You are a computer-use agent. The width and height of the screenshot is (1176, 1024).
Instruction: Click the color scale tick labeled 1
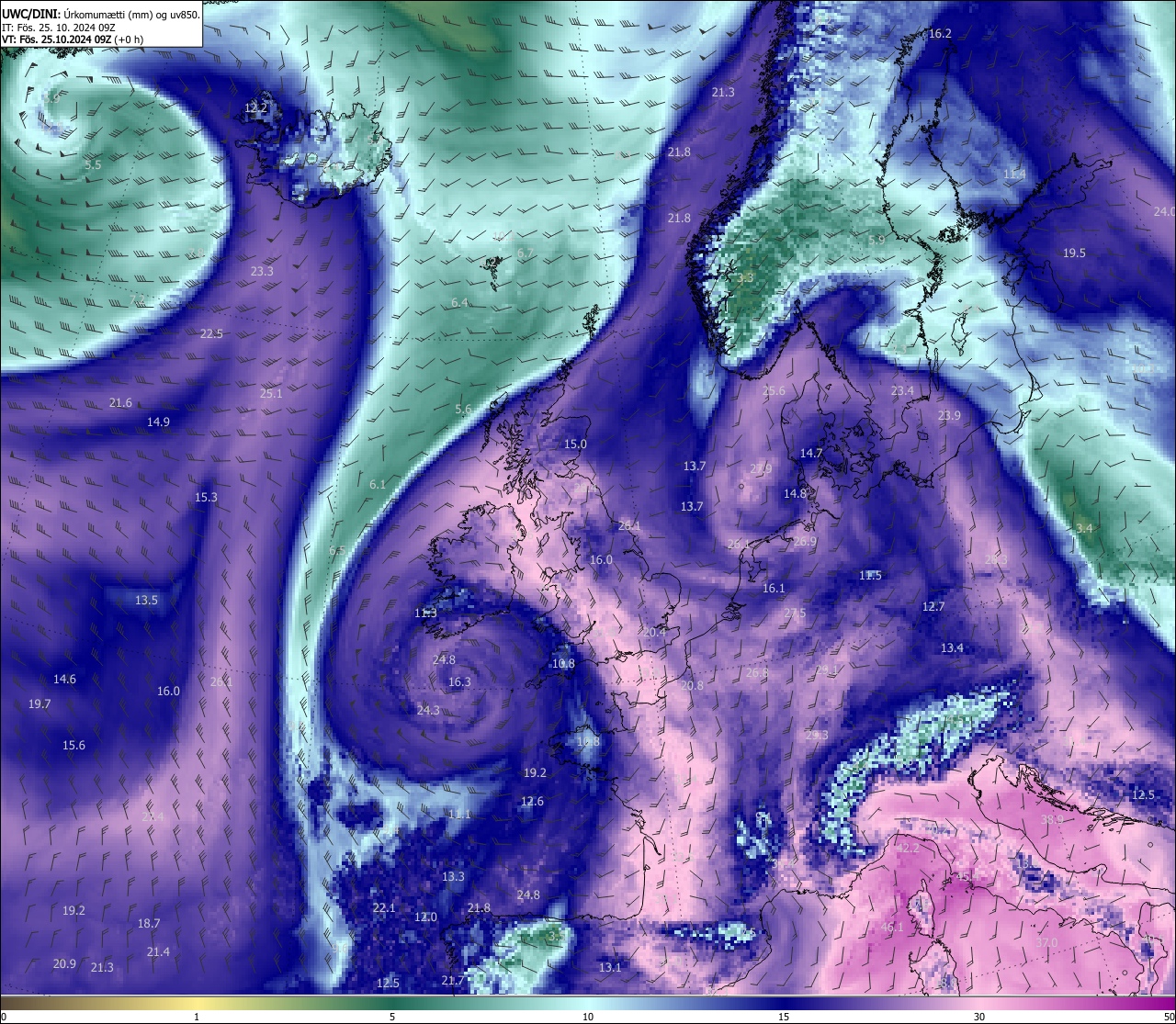197,1017
